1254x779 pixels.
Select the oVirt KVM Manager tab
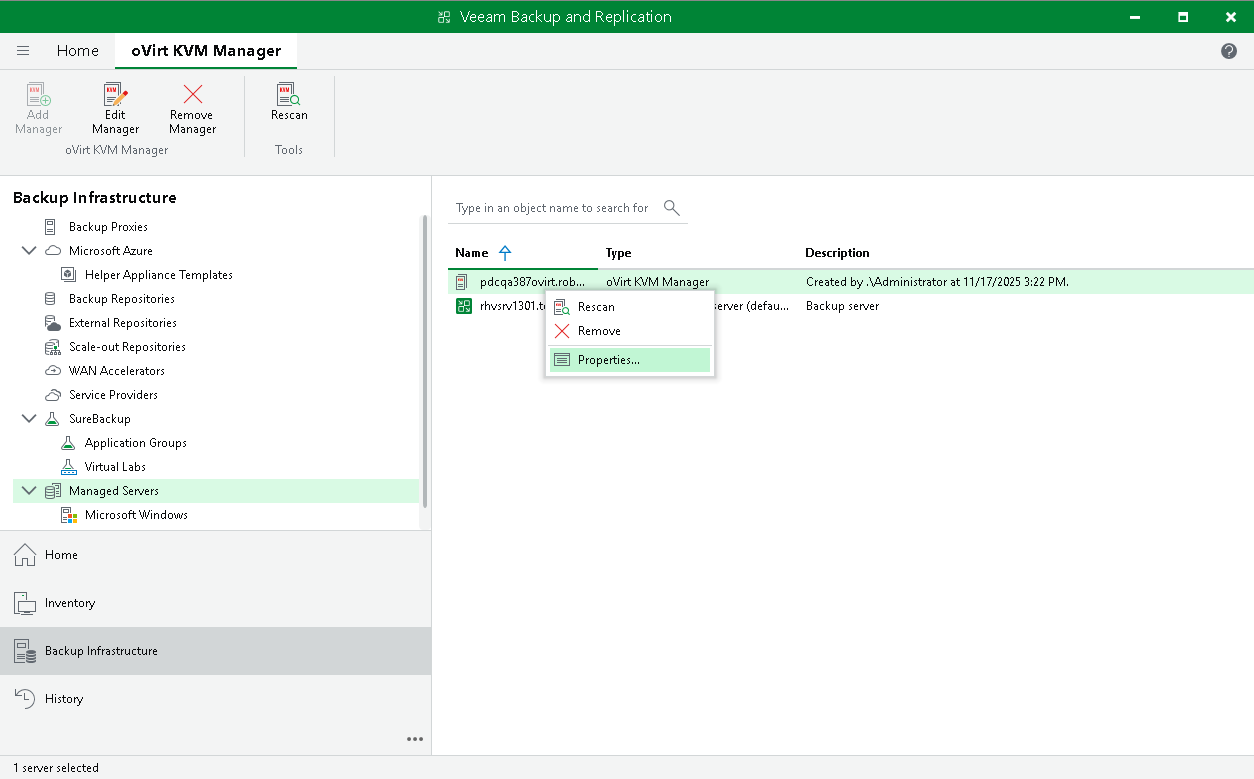point(206,51)
